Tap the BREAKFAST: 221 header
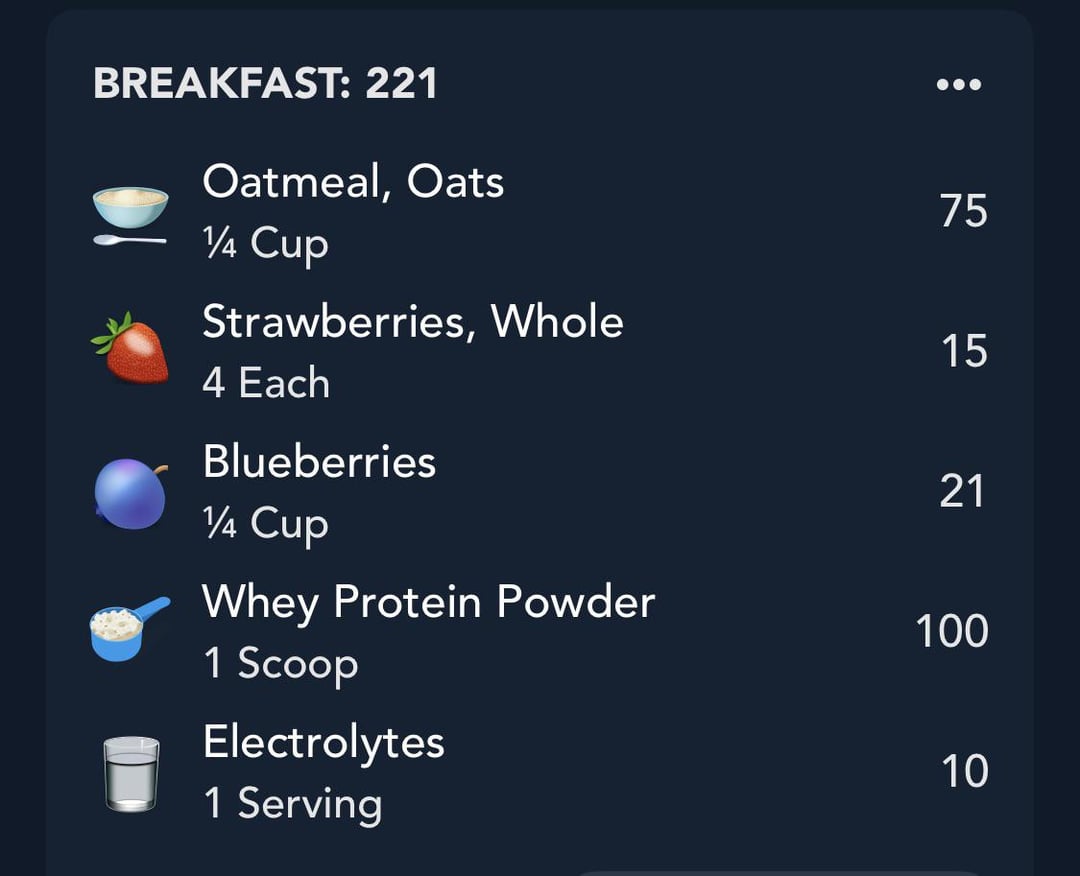This screenshot has width=1080, height=876. click(265, 84)
